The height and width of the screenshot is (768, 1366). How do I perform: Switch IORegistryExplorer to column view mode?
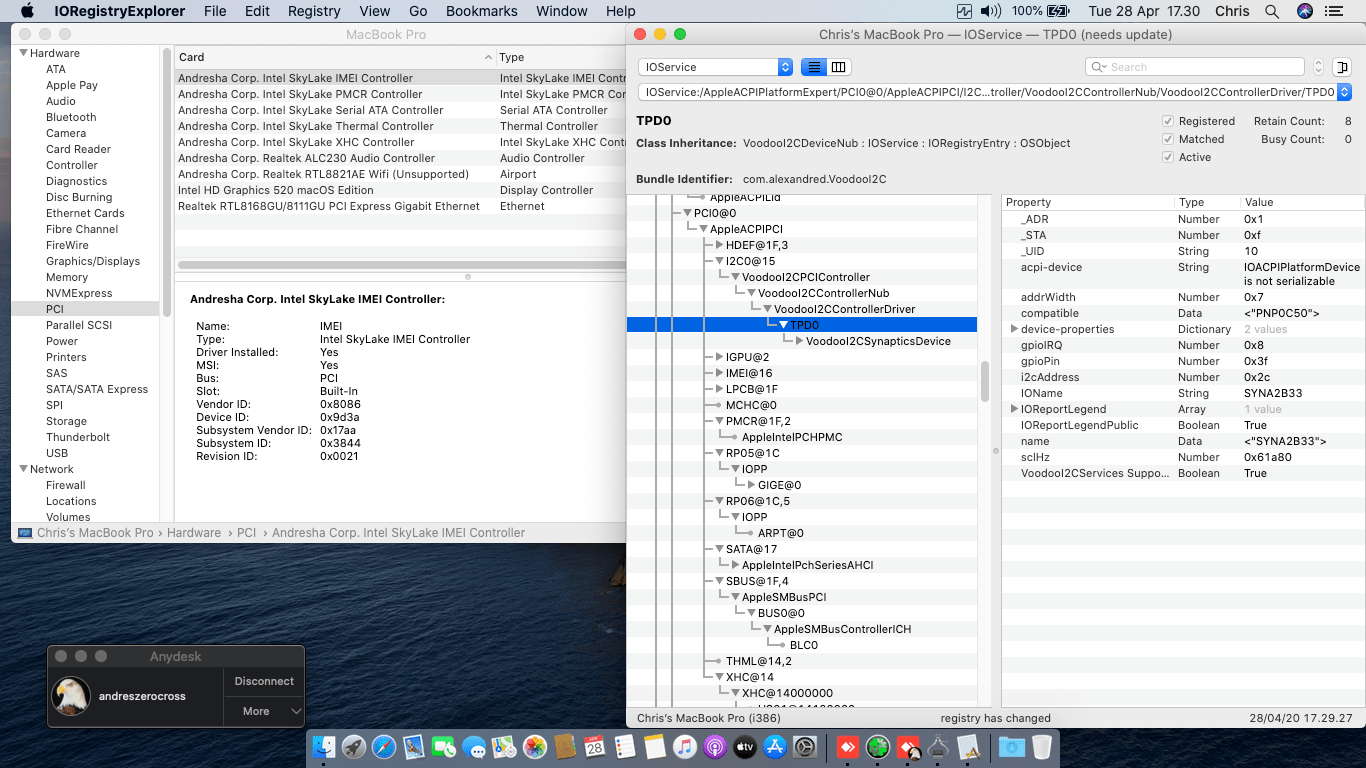pyautogui.click(x=839, y=67)
